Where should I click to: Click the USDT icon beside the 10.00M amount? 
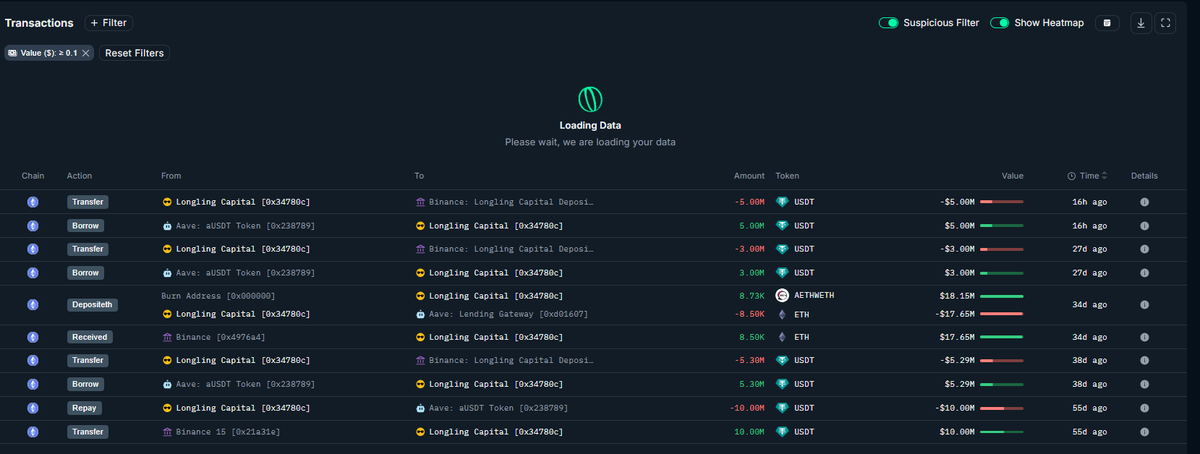(782, 432)
